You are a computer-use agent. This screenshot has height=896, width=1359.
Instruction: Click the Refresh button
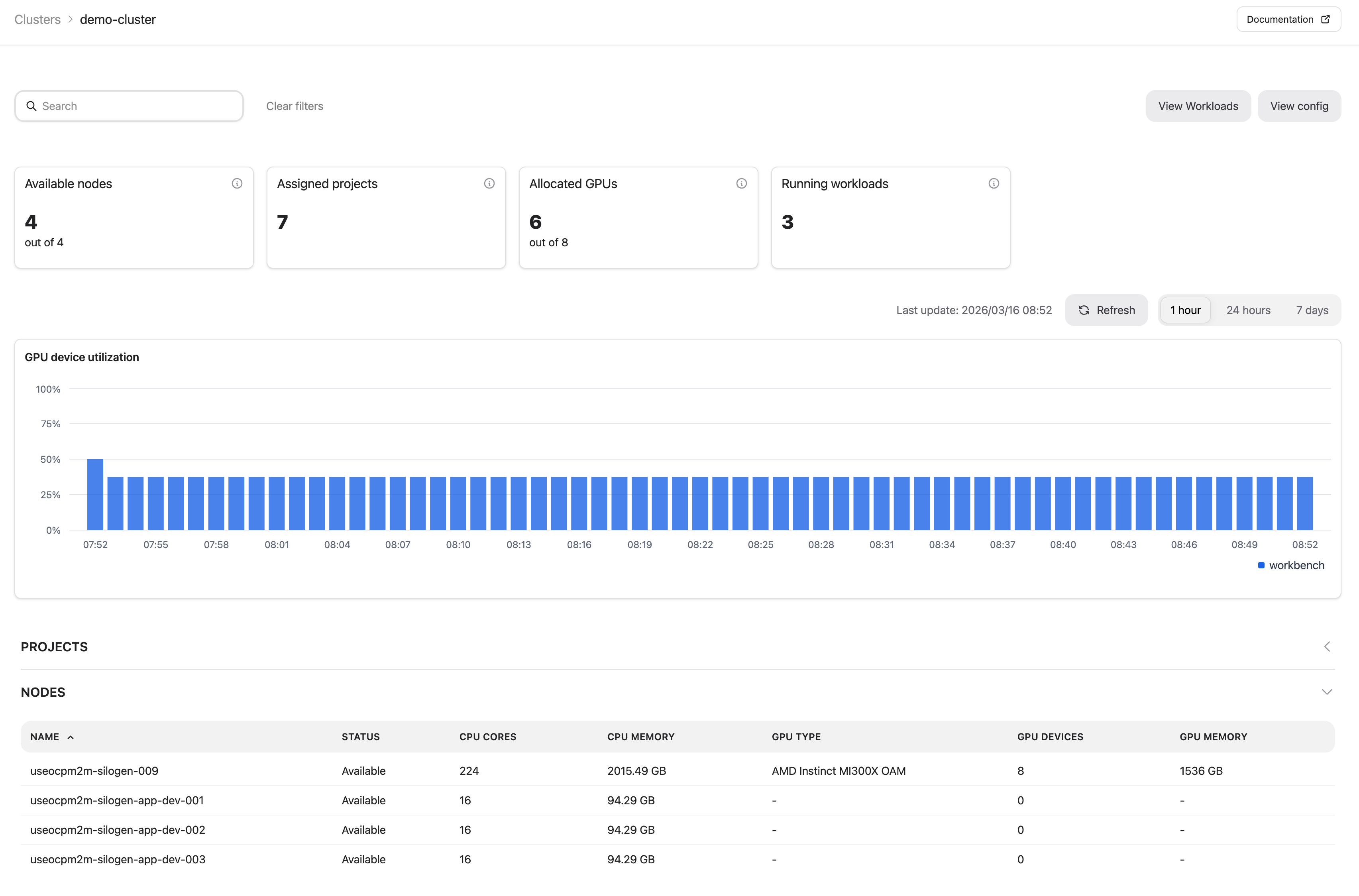(x=1106, y=310)
